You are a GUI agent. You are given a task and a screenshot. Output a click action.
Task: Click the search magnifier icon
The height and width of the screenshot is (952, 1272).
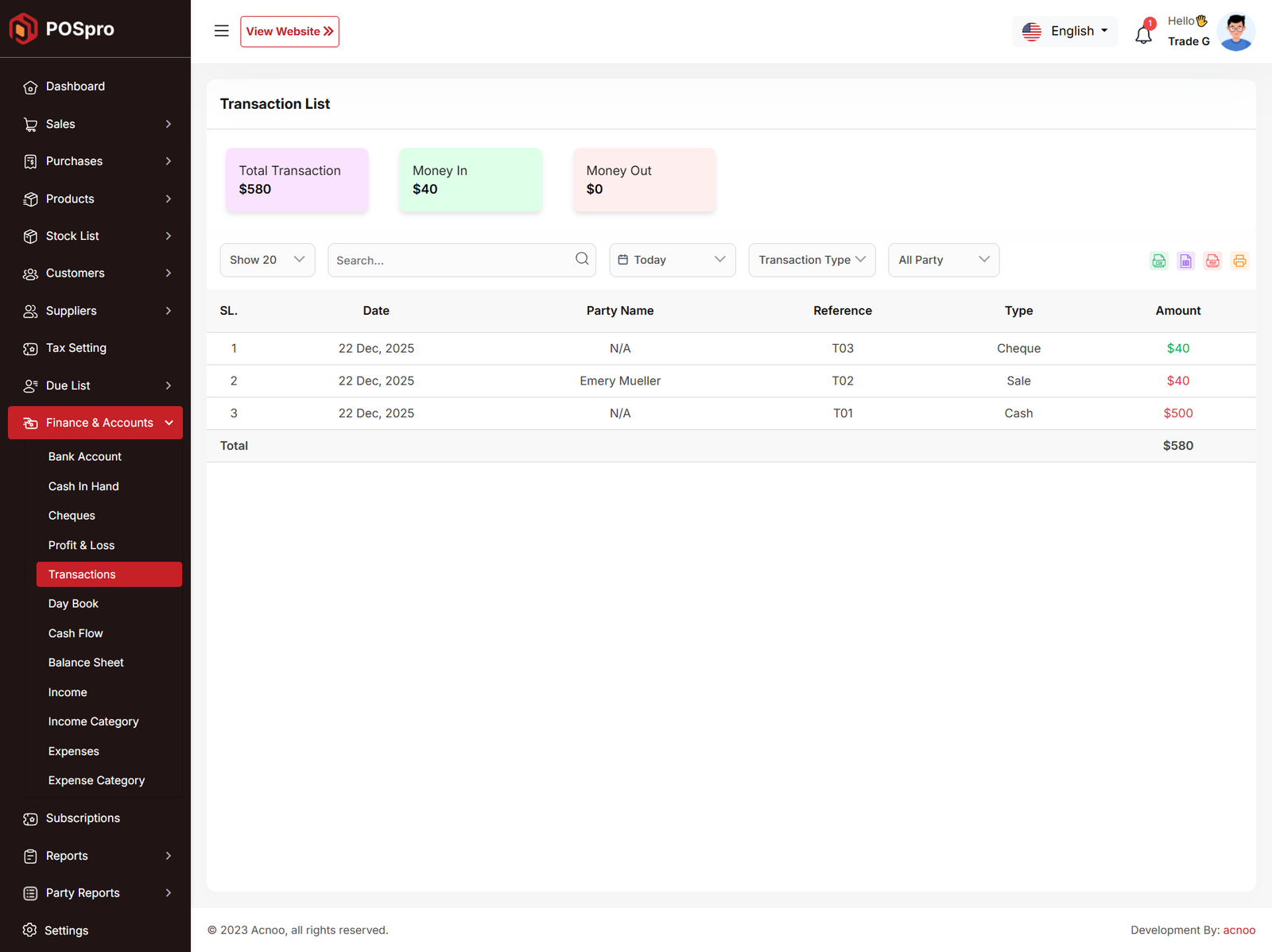582,259
